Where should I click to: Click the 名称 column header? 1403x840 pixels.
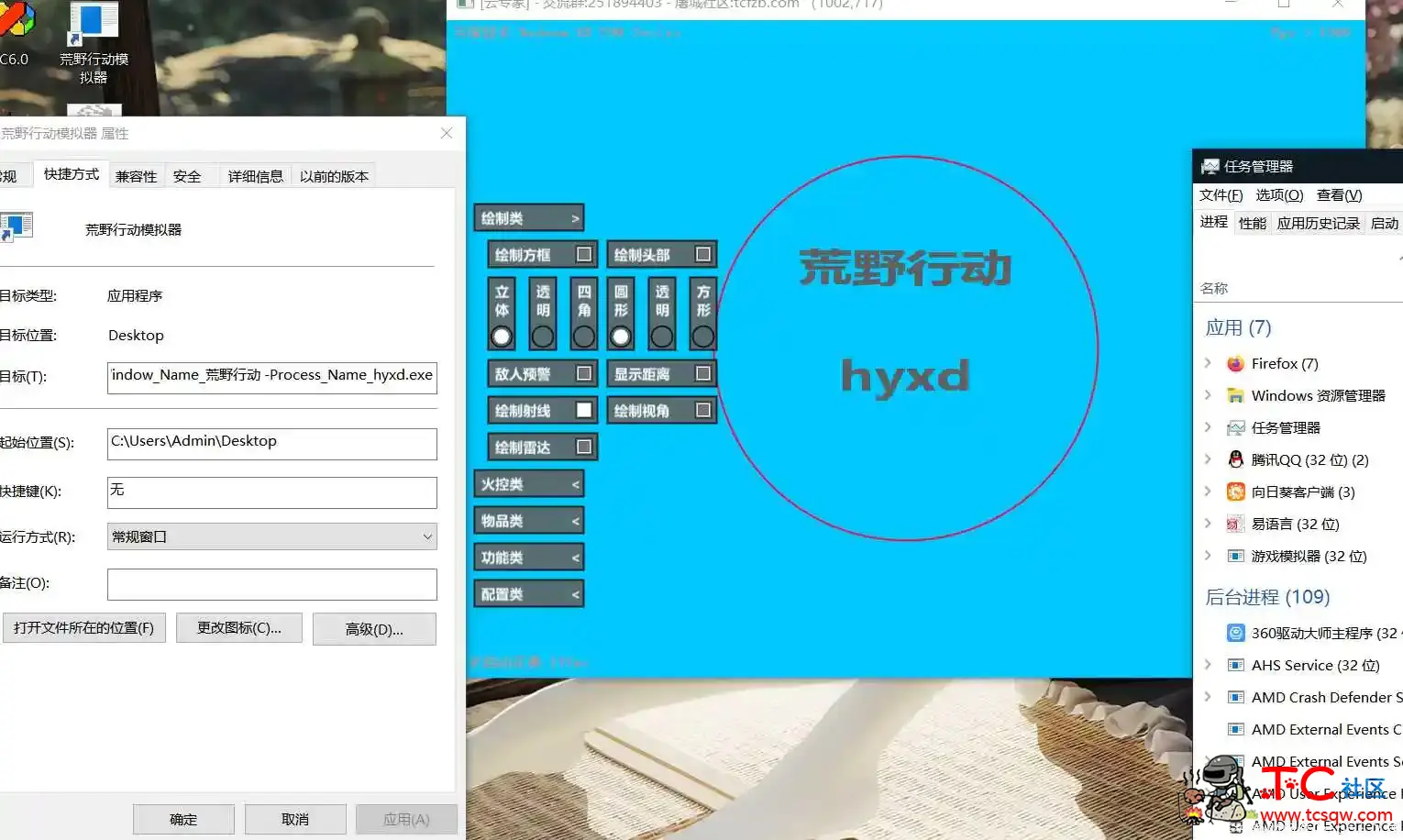(x=1214, y=288)
